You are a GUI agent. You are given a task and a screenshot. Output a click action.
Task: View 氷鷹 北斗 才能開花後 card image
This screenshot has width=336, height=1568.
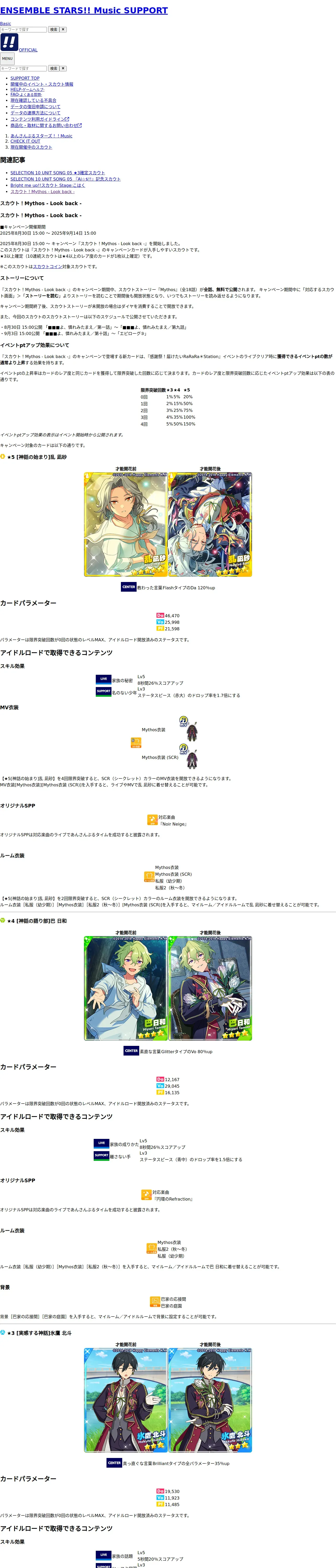coord(210,1400)
